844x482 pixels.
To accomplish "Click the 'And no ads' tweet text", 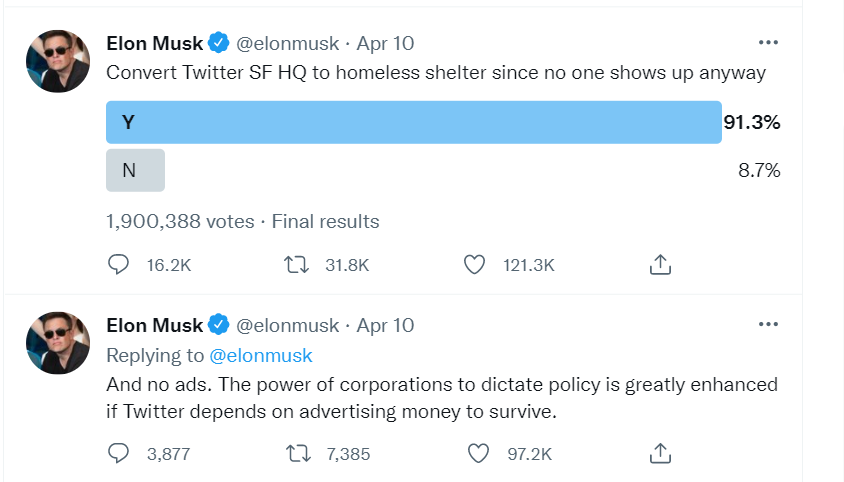I will [x=440, y=395].
